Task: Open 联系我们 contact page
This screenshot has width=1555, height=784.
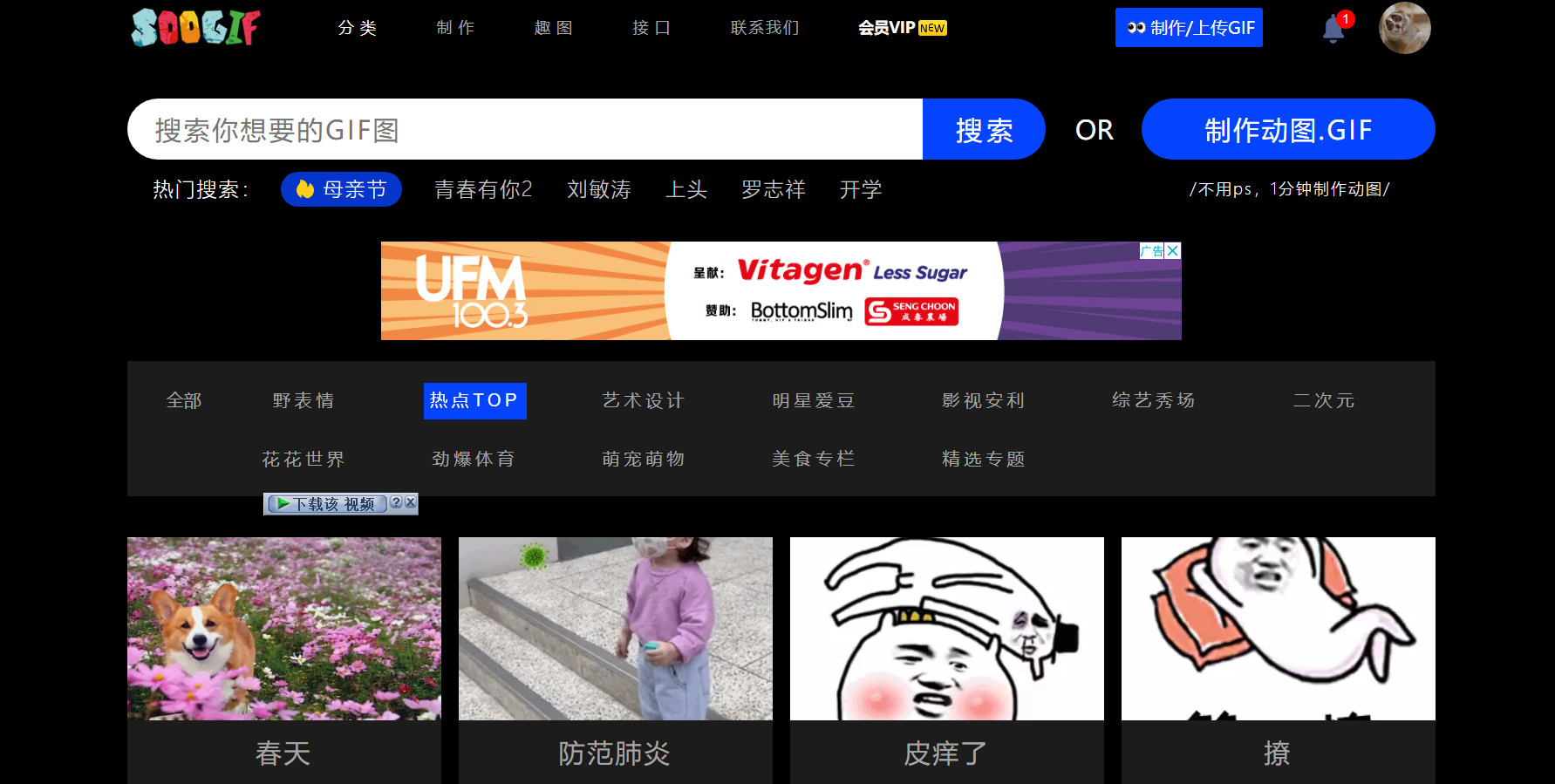Action: [x=765, y=28]
